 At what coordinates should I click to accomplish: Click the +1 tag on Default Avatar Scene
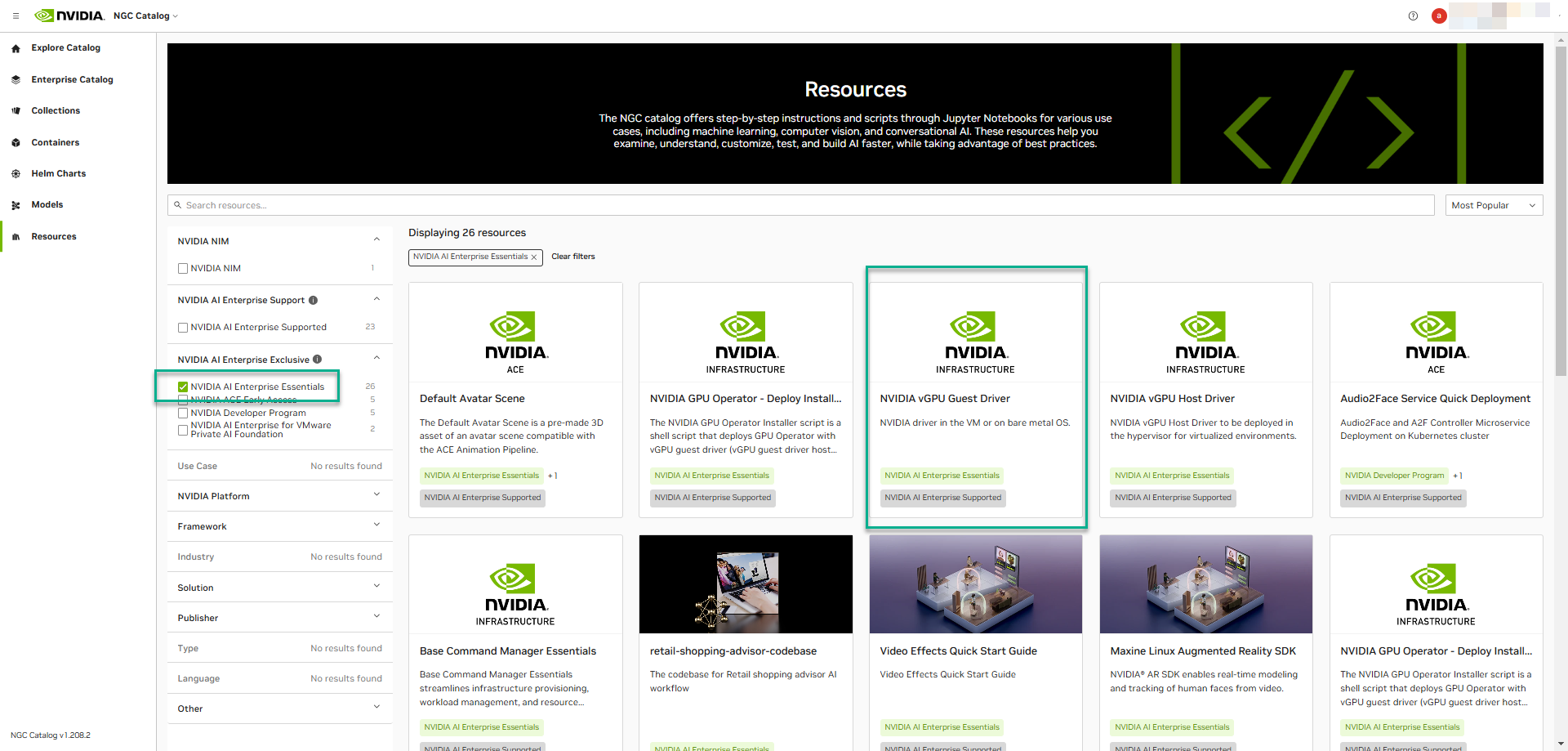tap(552, 476)
